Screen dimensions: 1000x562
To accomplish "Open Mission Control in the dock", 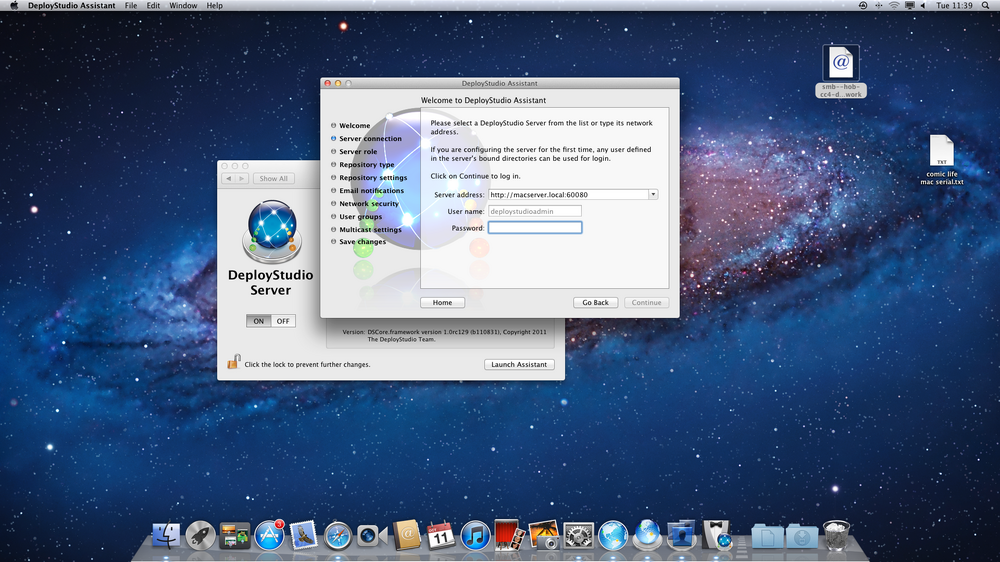I will click(235, 535).
